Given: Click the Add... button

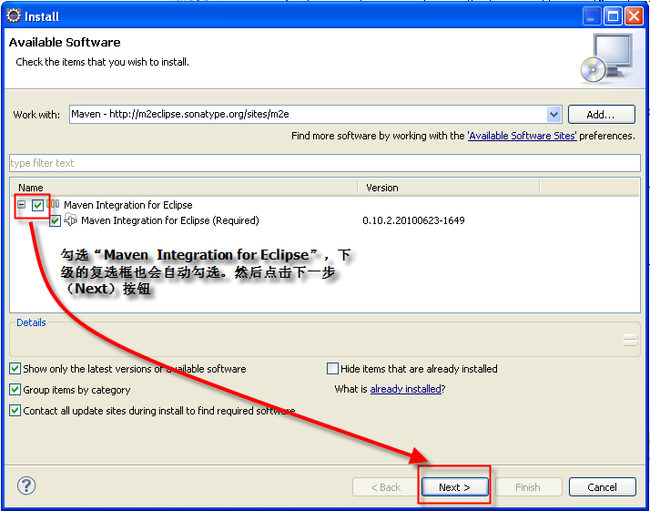Looking at the screenshot, I should [x=601, y=114].
